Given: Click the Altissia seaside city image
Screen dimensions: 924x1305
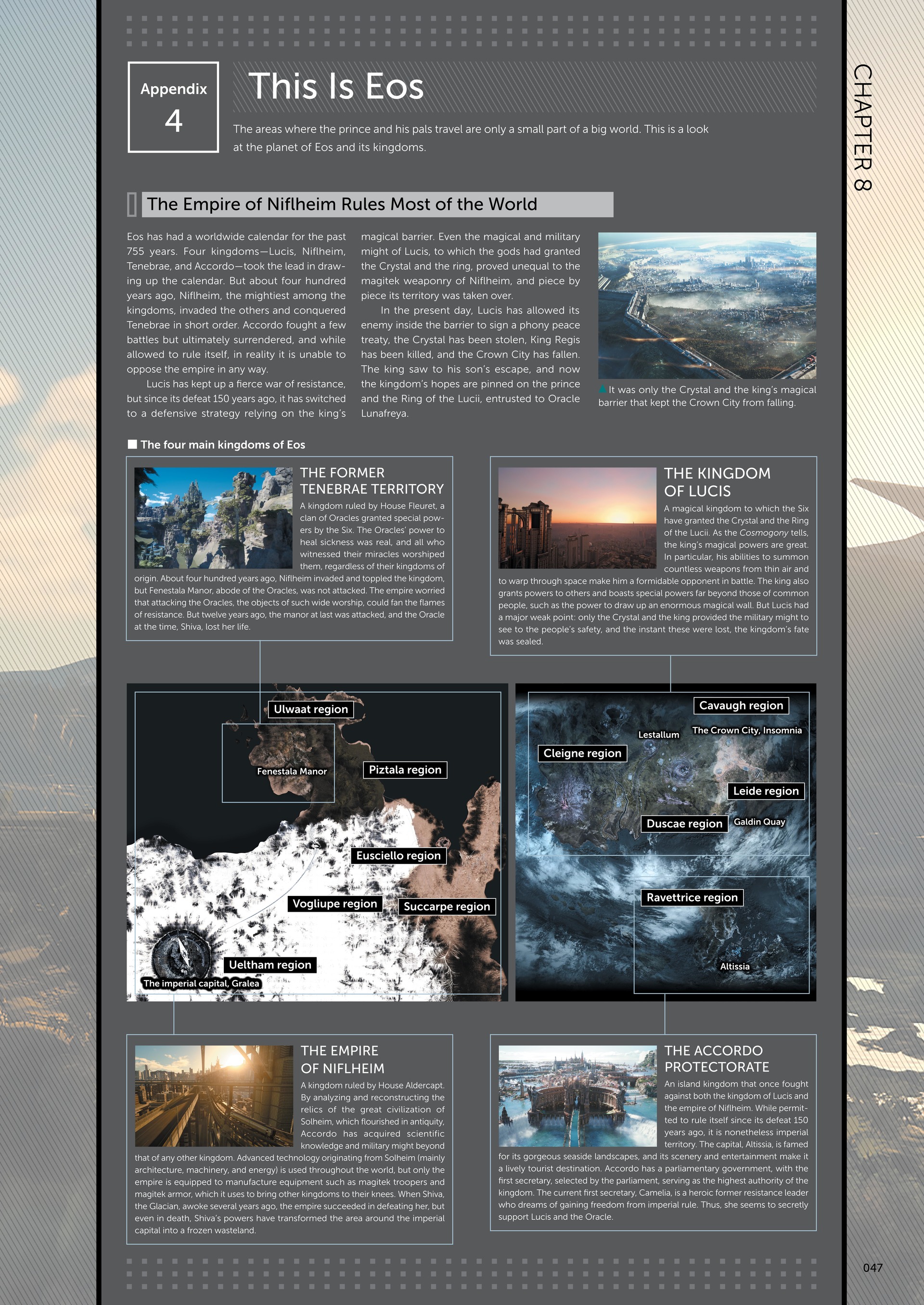Looking at the screenshot, I should click(x=577, y=1096).
